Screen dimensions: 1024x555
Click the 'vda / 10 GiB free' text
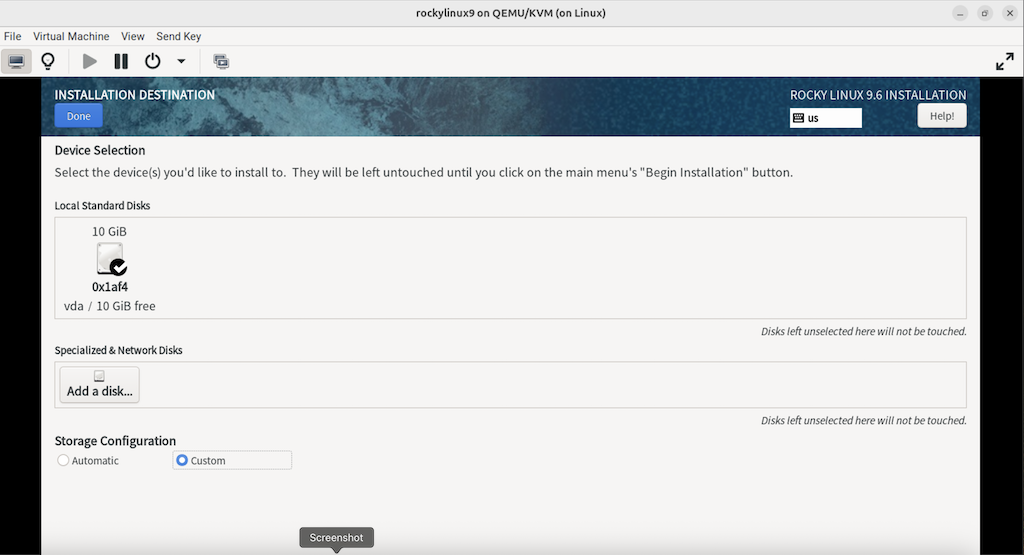[110, 306]
